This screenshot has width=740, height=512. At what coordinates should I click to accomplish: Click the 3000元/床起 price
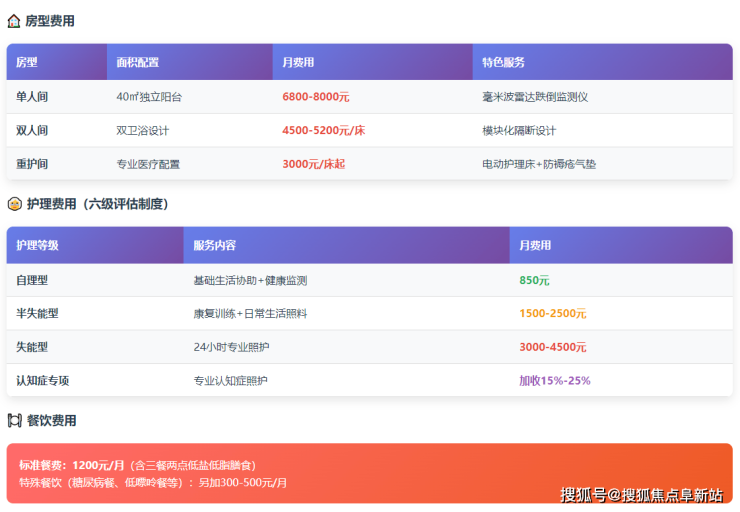click(x=314, y=164)
